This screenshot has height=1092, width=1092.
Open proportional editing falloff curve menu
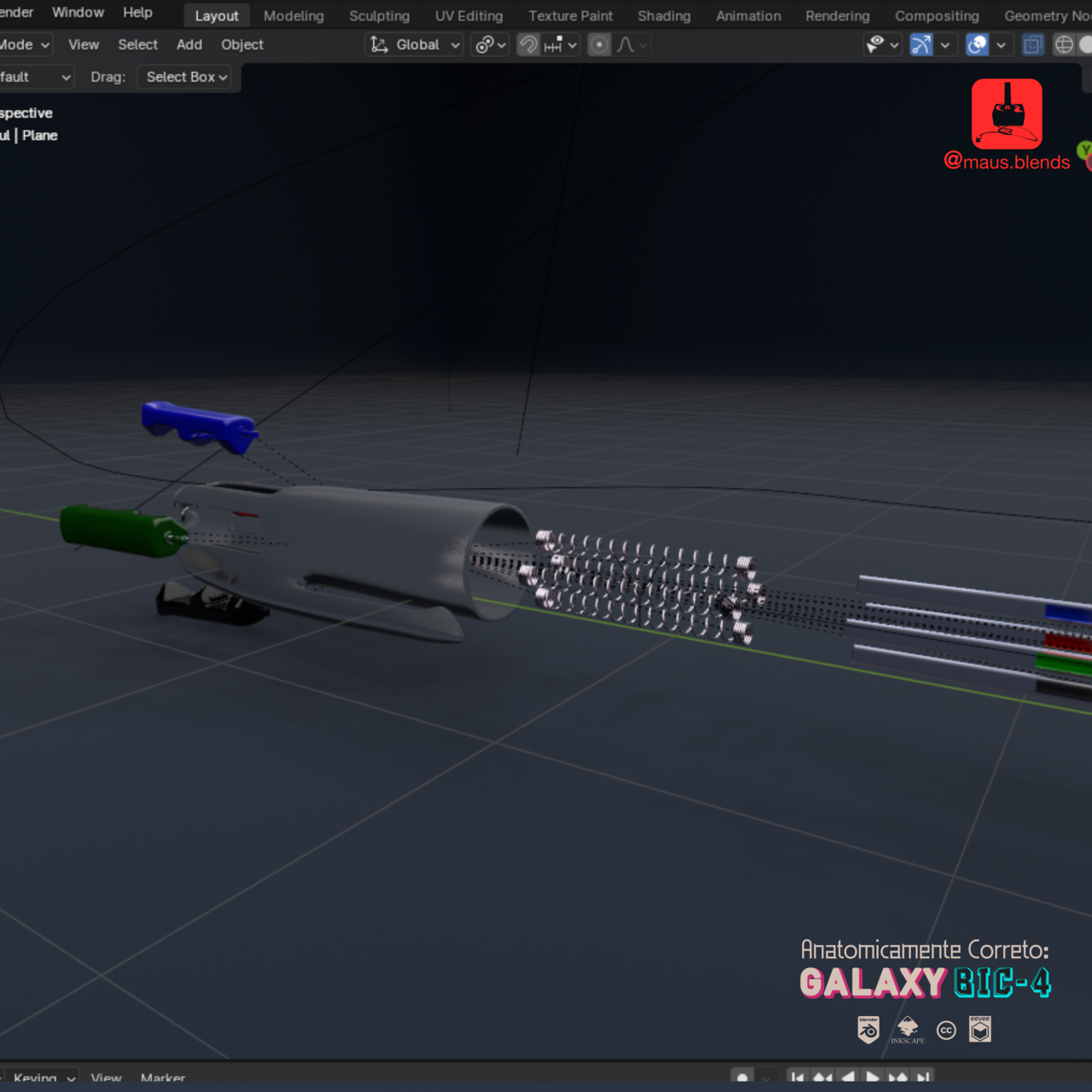[x=632, y=44]
